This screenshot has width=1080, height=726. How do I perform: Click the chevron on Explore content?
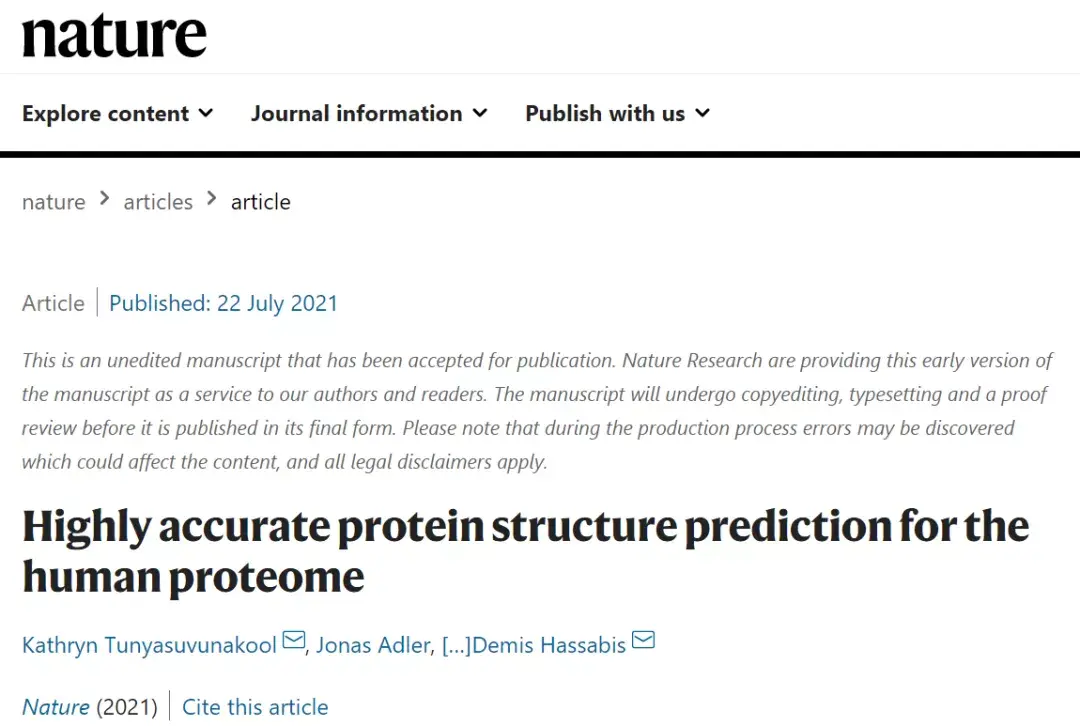pos(207,113)
